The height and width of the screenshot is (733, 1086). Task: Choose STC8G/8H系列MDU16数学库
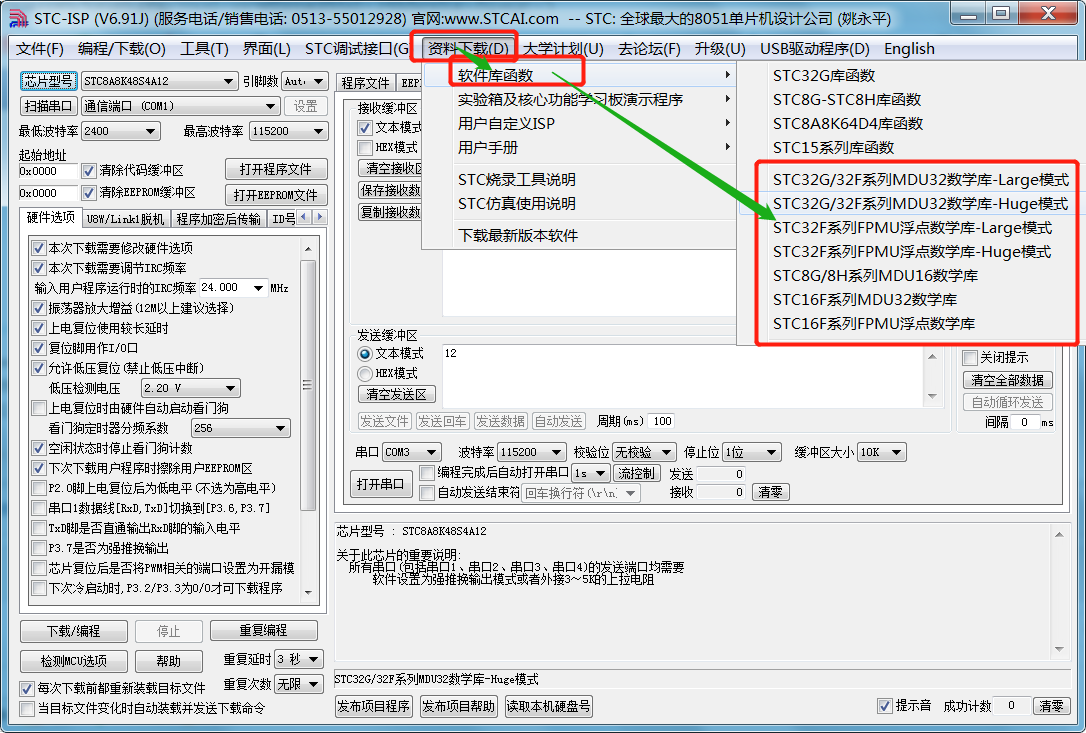(875, 276)
